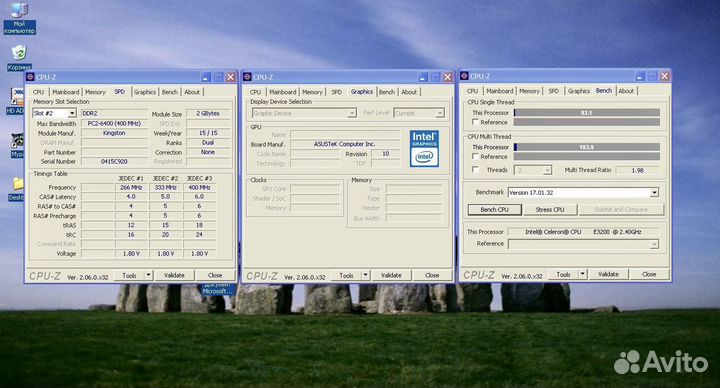The width and height of the screenshot is (720, 388).
Task: Minimize the Graphics CPU-Z window
Action: coord(422,77)
